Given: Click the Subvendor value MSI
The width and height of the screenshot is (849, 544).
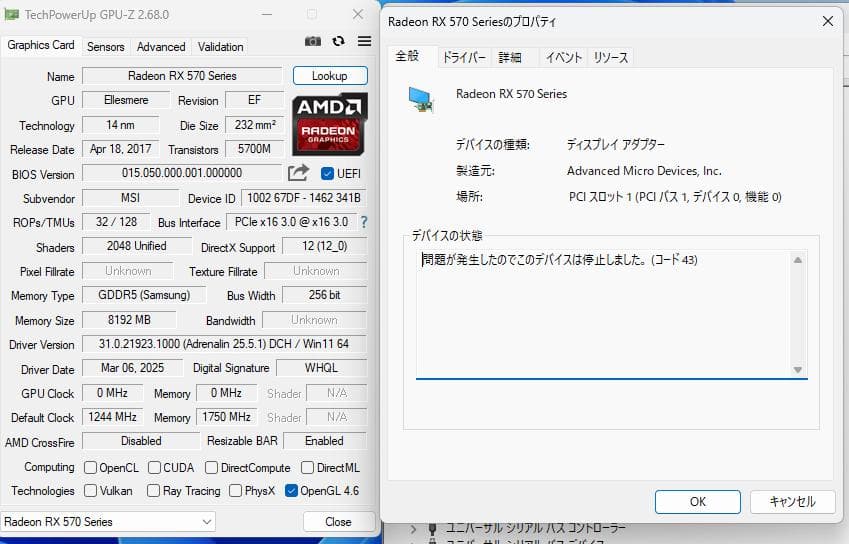Looking at the screenshot, I should tap(130, 198).
